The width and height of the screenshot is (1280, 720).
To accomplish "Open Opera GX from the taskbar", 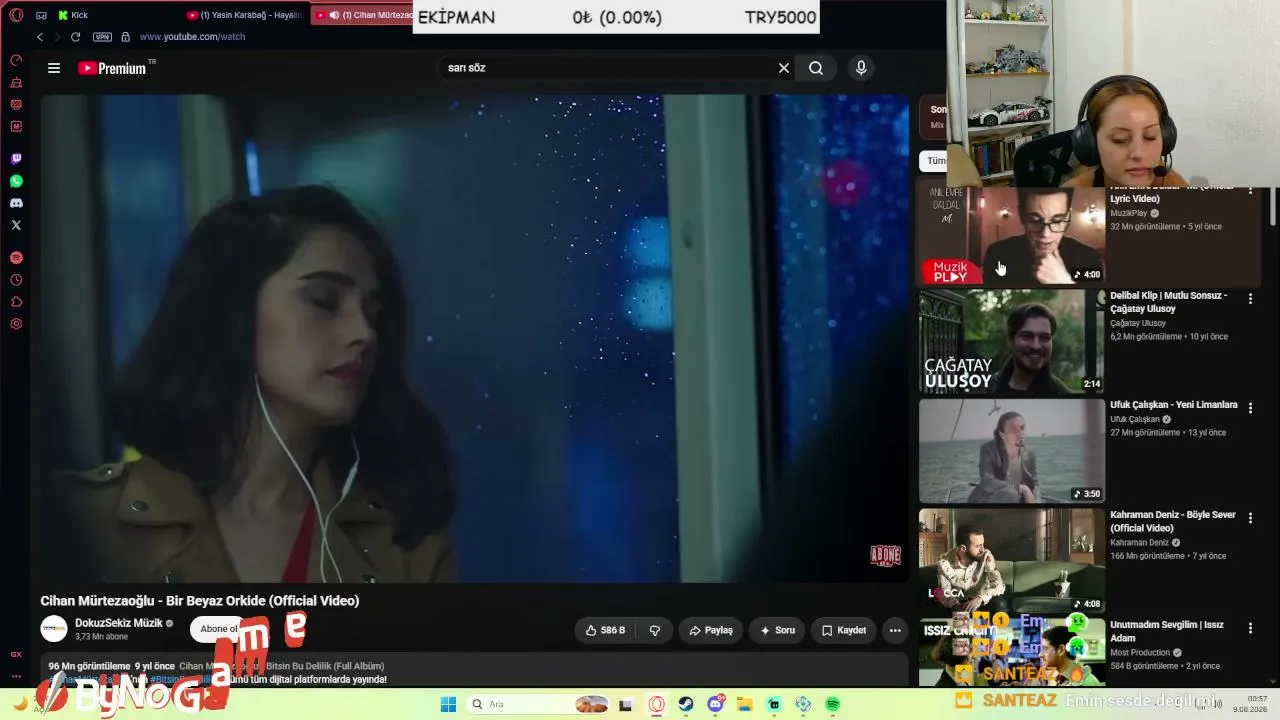I will pyautogui.click(x=657, y=704).
